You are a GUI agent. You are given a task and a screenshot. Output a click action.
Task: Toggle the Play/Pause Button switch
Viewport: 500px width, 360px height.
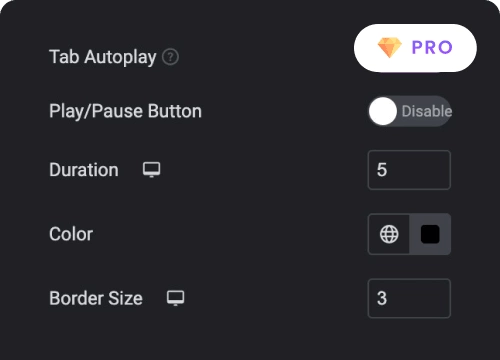tap(410, 111)
